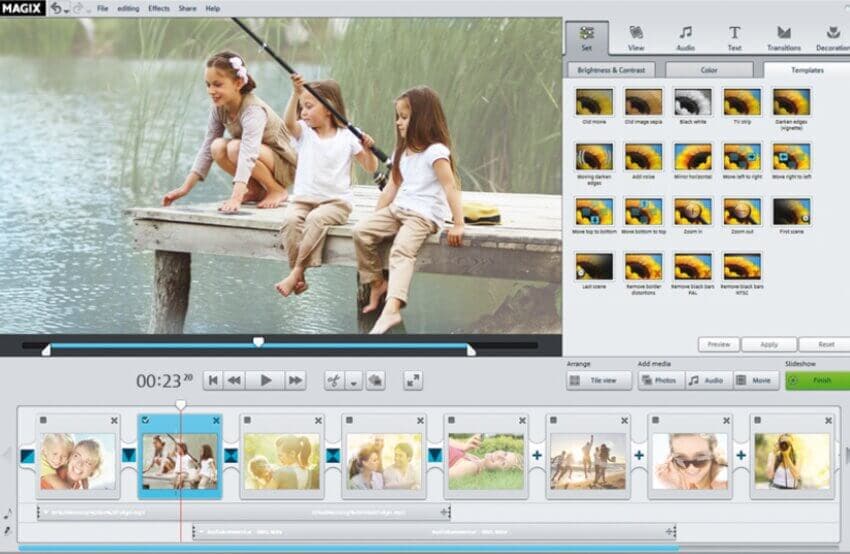The width and height of the screenshot is (850, 554).
Task: Open the Text panel T icon
Action: click(x=735, y=33)
